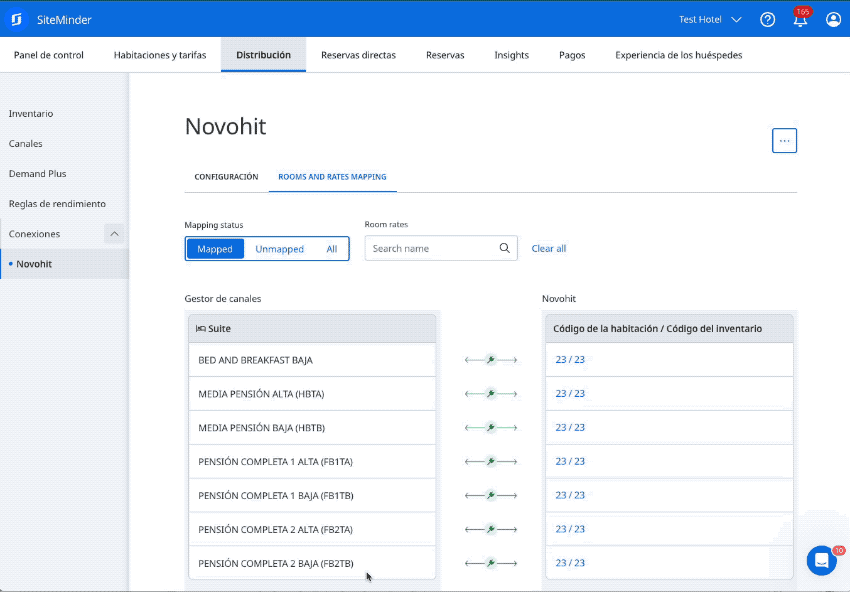This screenshot has width=850, height=592.
Task: Select the MEDIA PENSIÓN BAJA (HBTB) rate row
Action: [x=312, y=428]
